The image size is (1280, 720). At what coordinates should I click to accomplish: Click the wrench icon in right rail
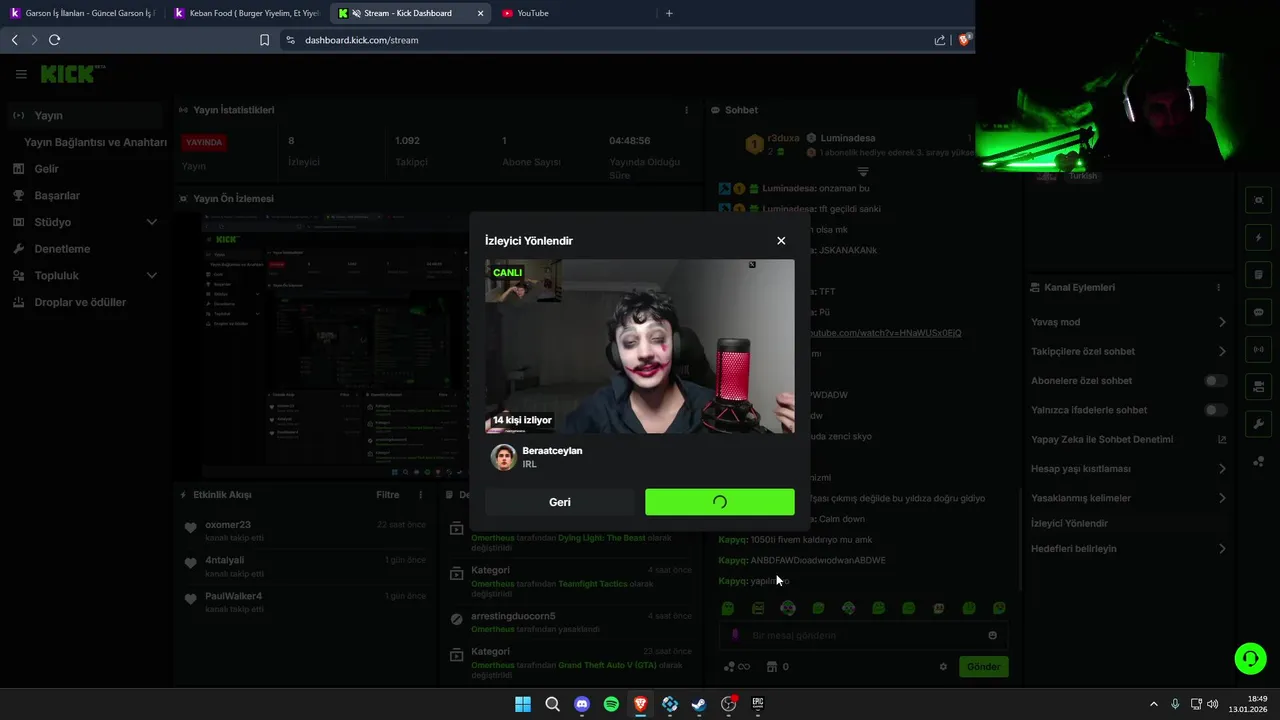(1259, 424)
